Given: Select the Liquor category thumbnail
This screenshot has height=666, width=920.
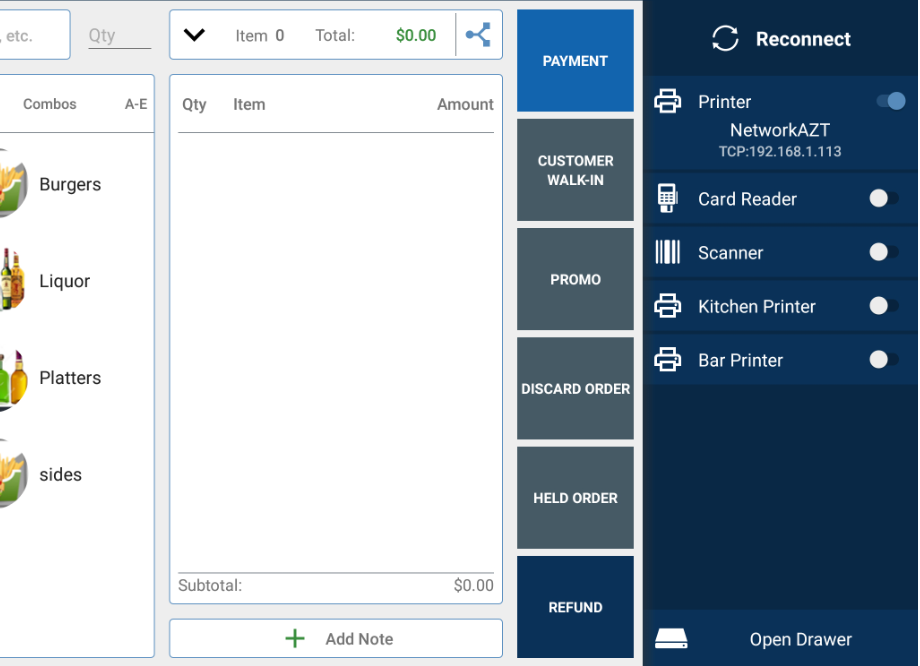Looking at the screenshot, I should (x=10, y=281).
